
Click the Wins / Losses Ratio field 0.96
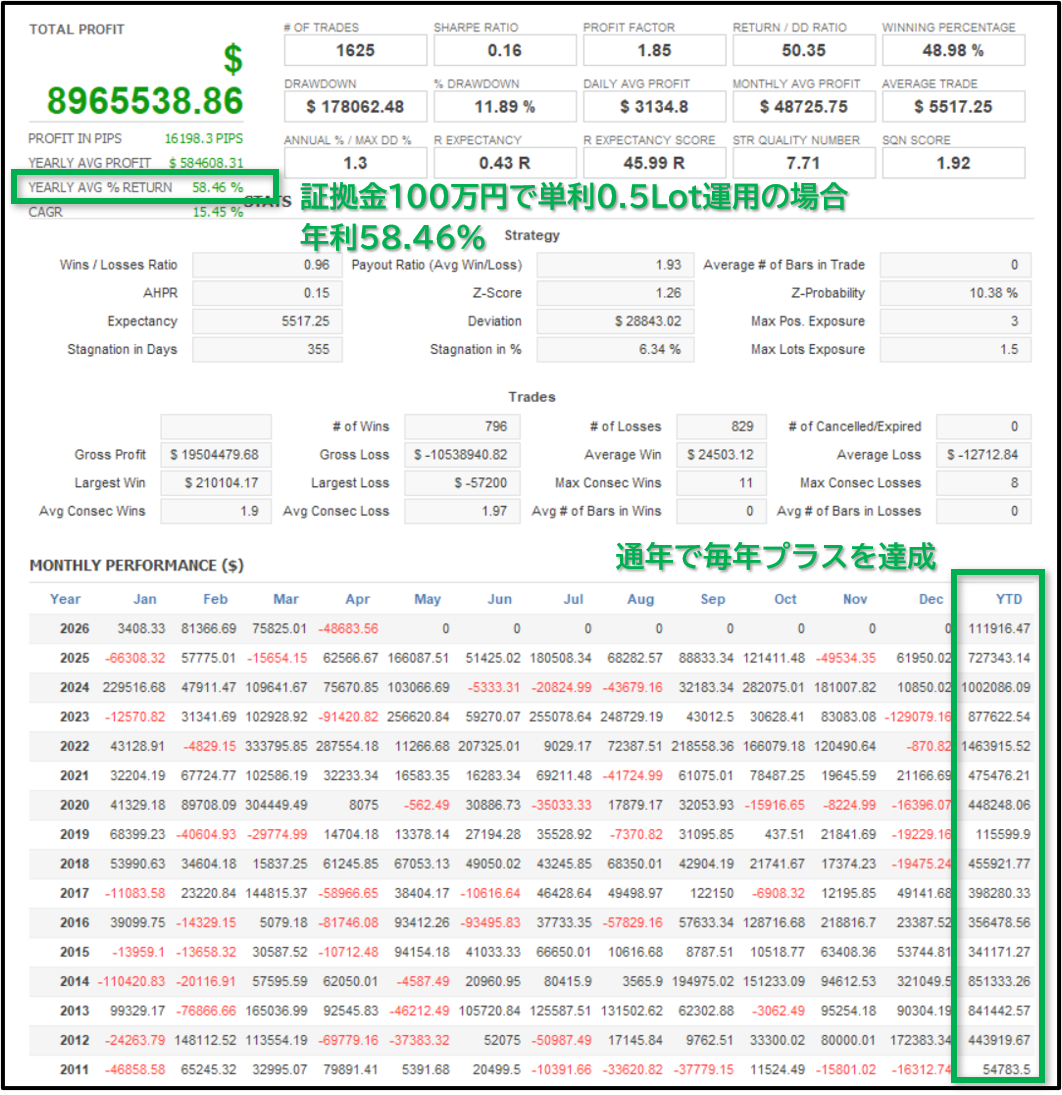(x=267, y=265)
